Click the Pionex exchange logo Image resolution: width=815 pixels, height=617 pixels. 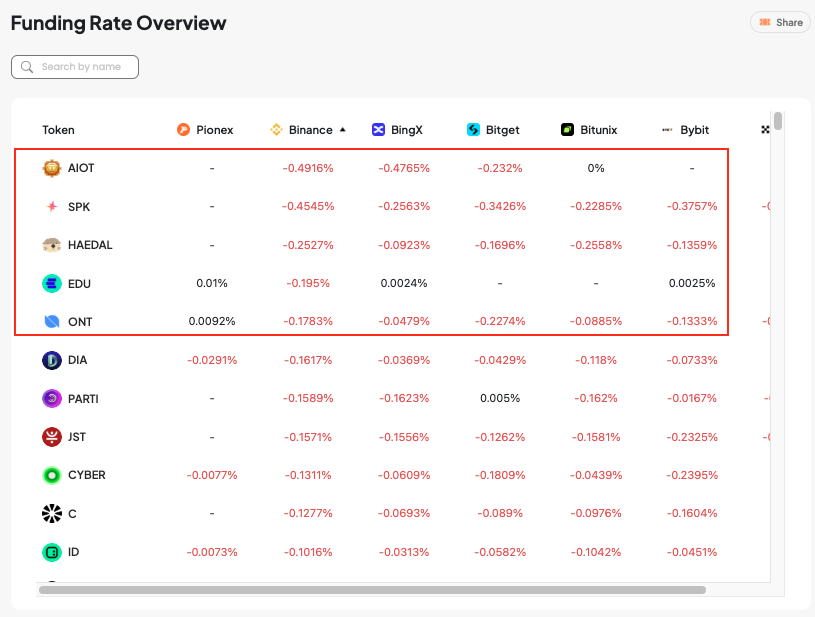[183, 129]
